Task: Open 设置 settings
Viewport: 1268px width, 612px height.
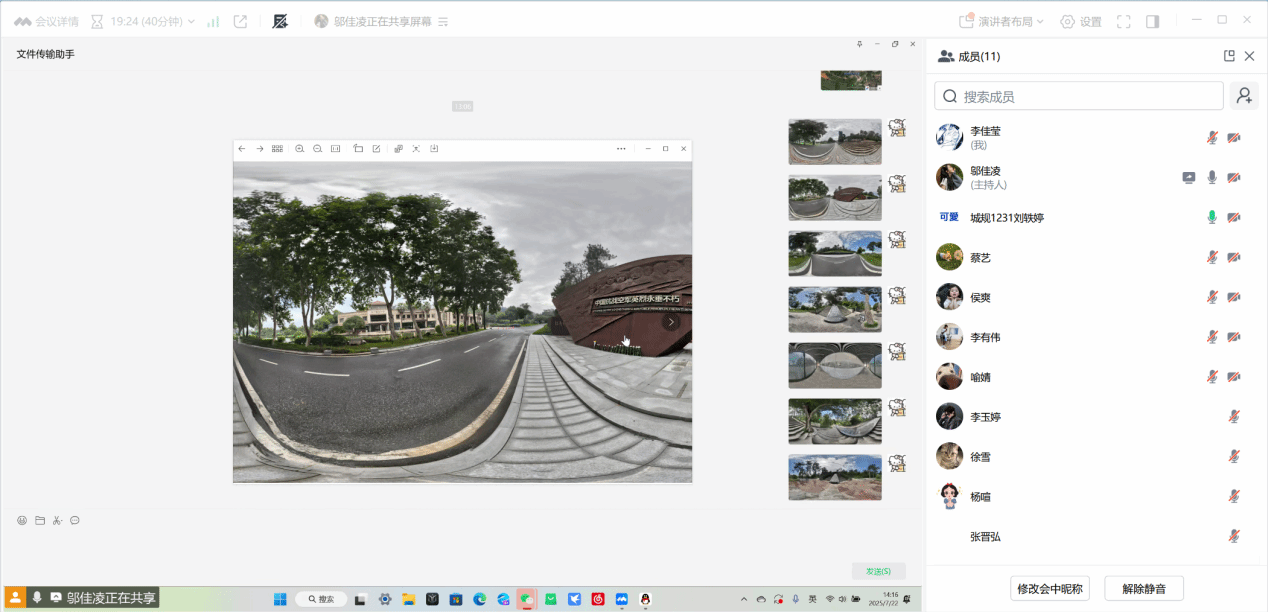Action: [x=1080, y=21]
